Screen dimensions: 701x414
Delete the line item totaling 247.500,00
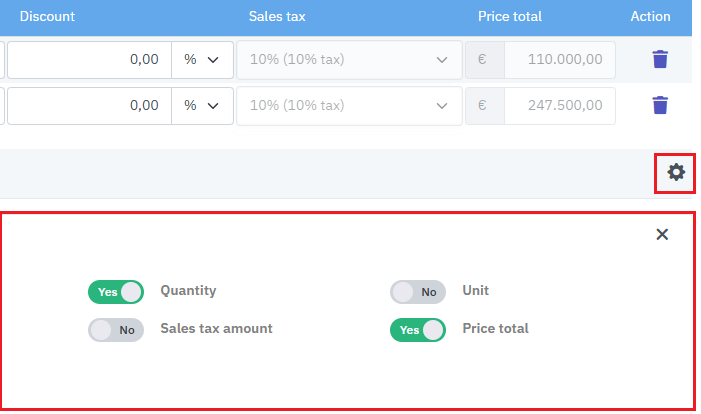(659, 105)
